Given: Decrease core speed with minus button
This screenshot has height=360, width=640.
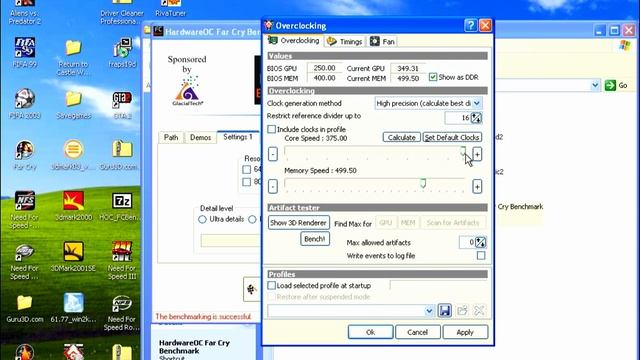Looking at the screenshot, I should click(x=273, y=154).
